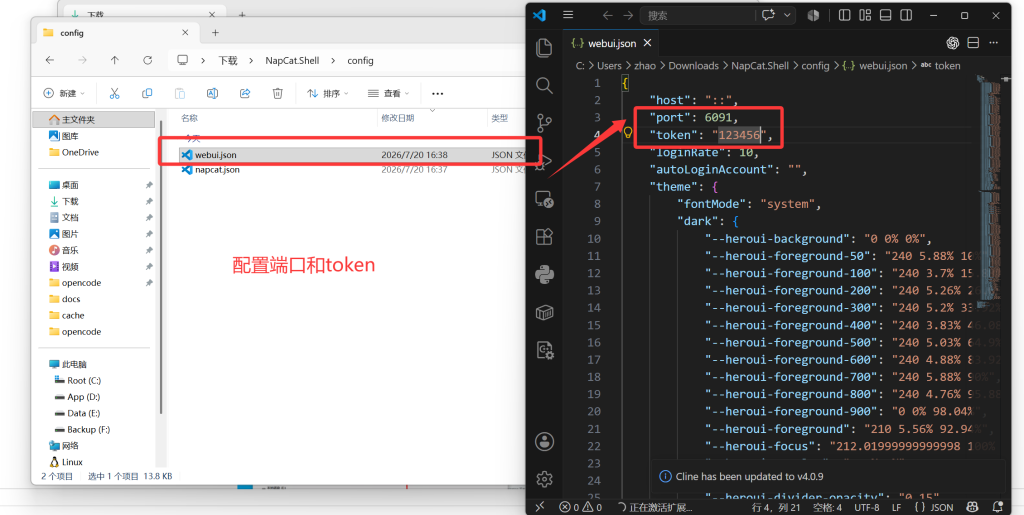Open problems panel from errors and warnings indicator

[581, 507]
